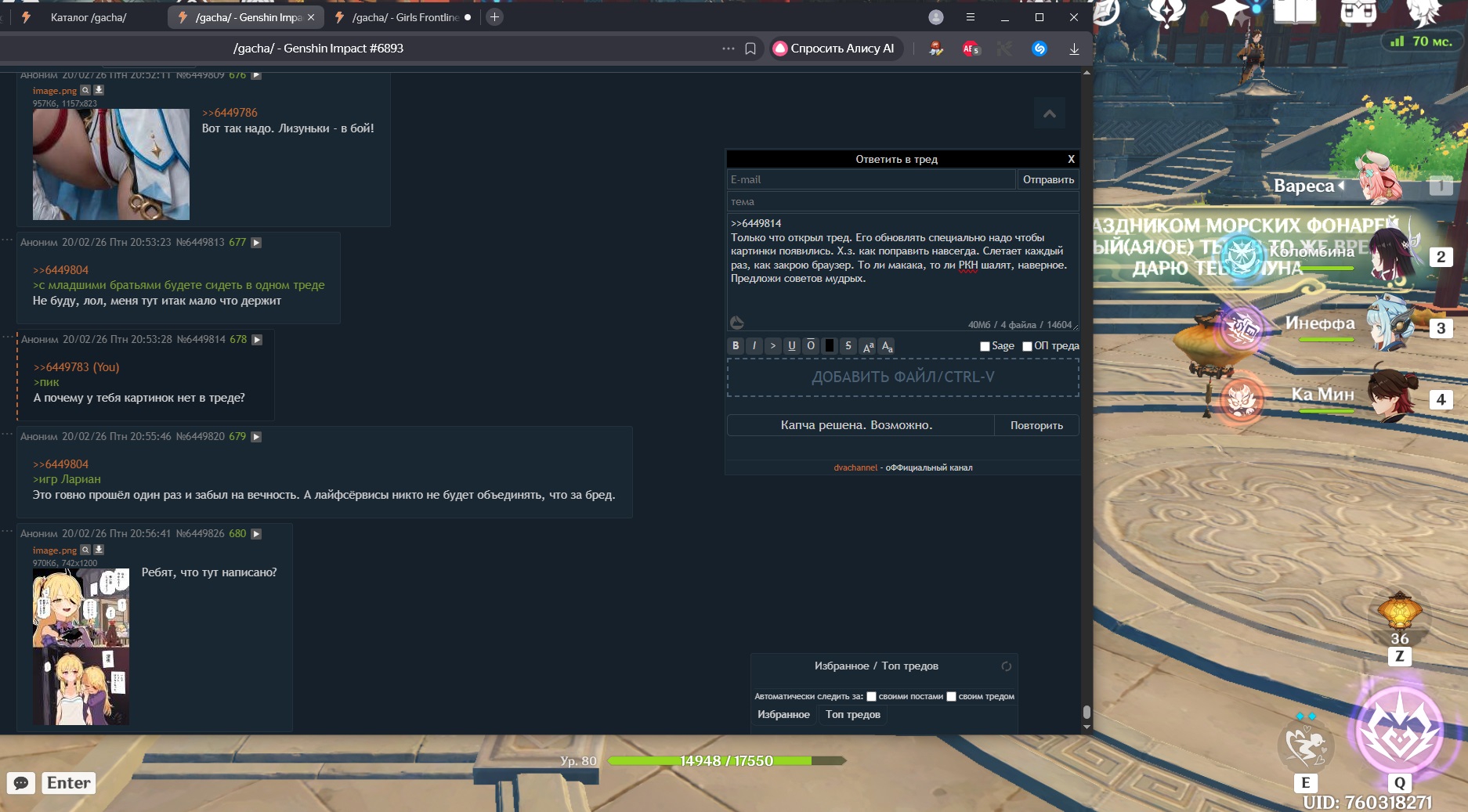Open a new browser tab
The image size is (1468, 812).
[x=494, y=17]
